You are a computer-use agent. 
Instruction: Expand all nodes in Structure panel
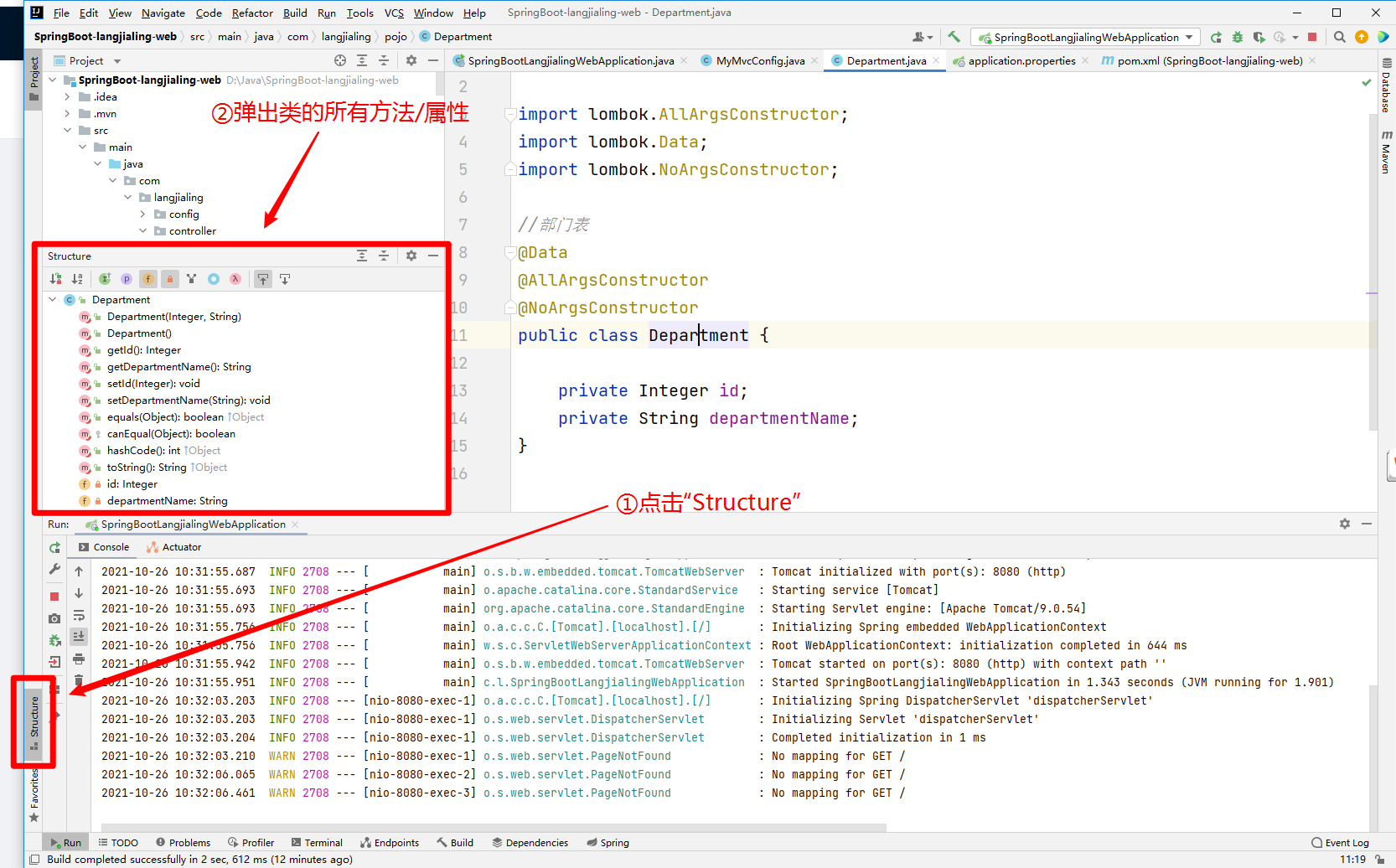362,256
